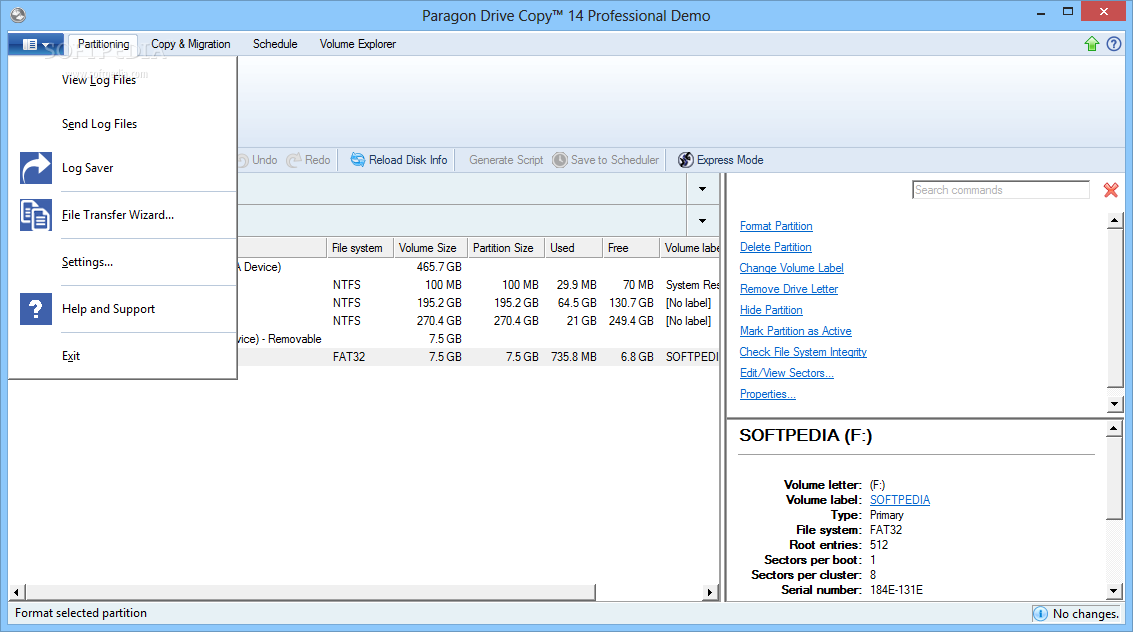Click the Partition Size column header

tap(506, 248)
